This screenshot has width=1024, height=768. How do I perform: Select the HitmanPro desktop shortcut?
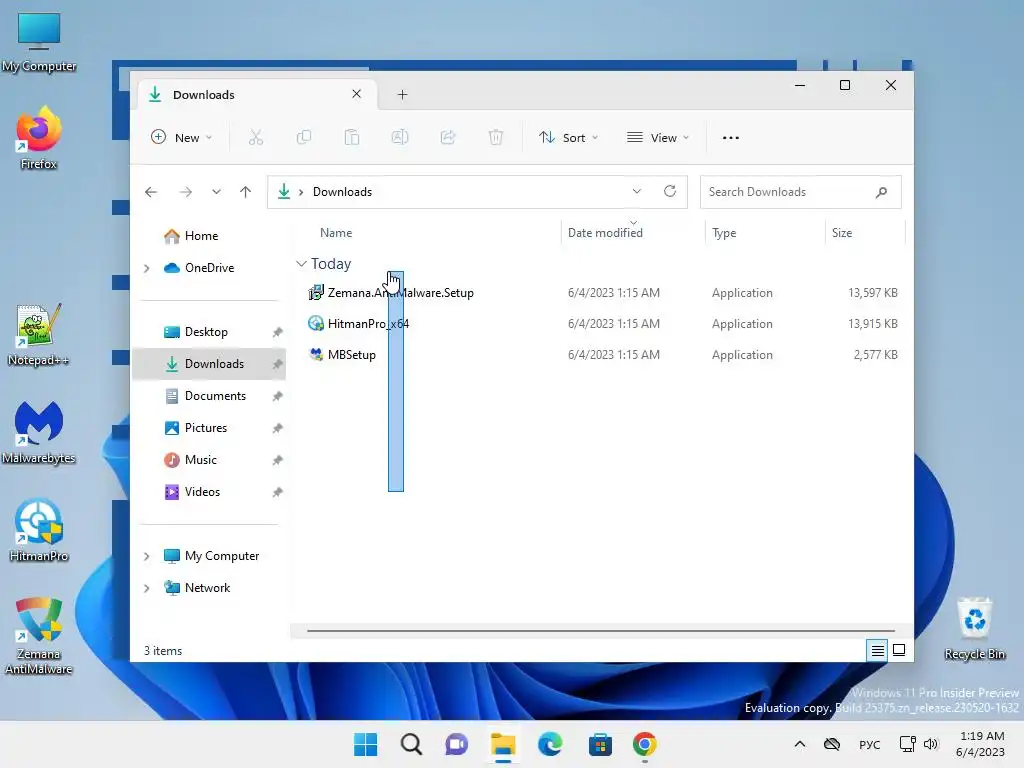pyautogui.click(x=39, y=531)
